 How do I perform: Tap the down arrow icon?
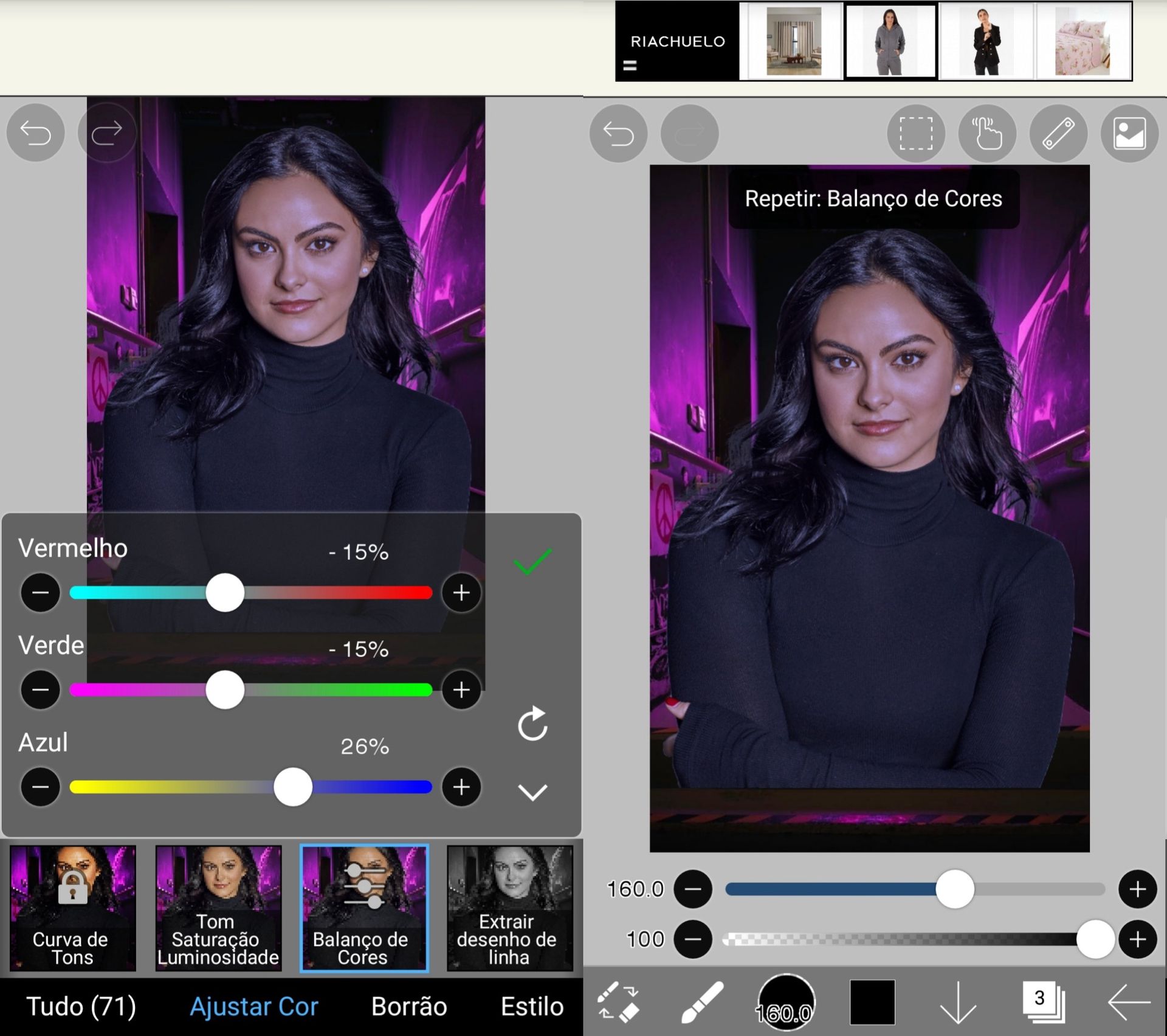click(x=958, y=1003)
